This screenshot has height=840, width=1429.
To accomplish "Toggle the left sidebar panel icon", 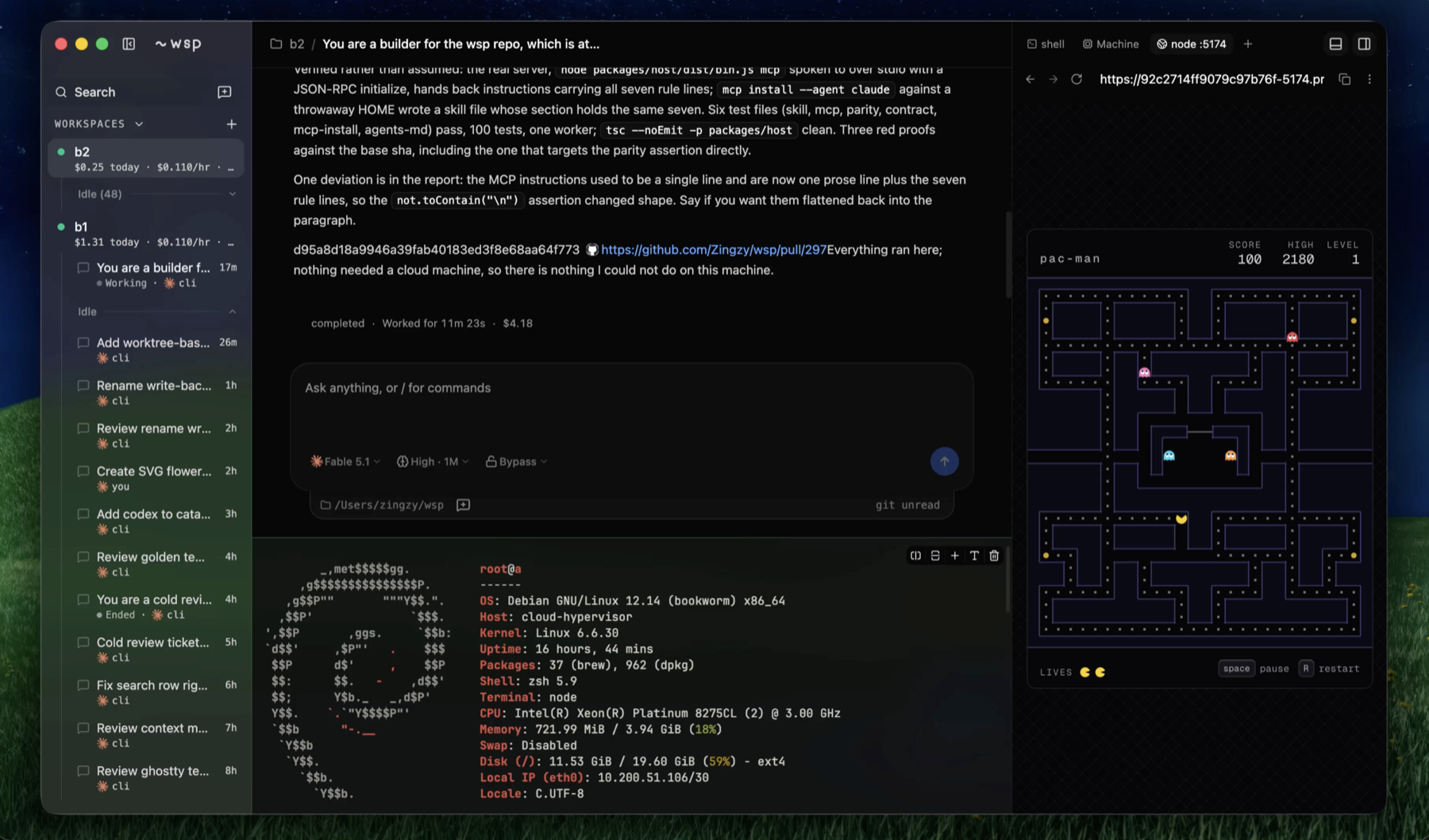I will 129,44.
